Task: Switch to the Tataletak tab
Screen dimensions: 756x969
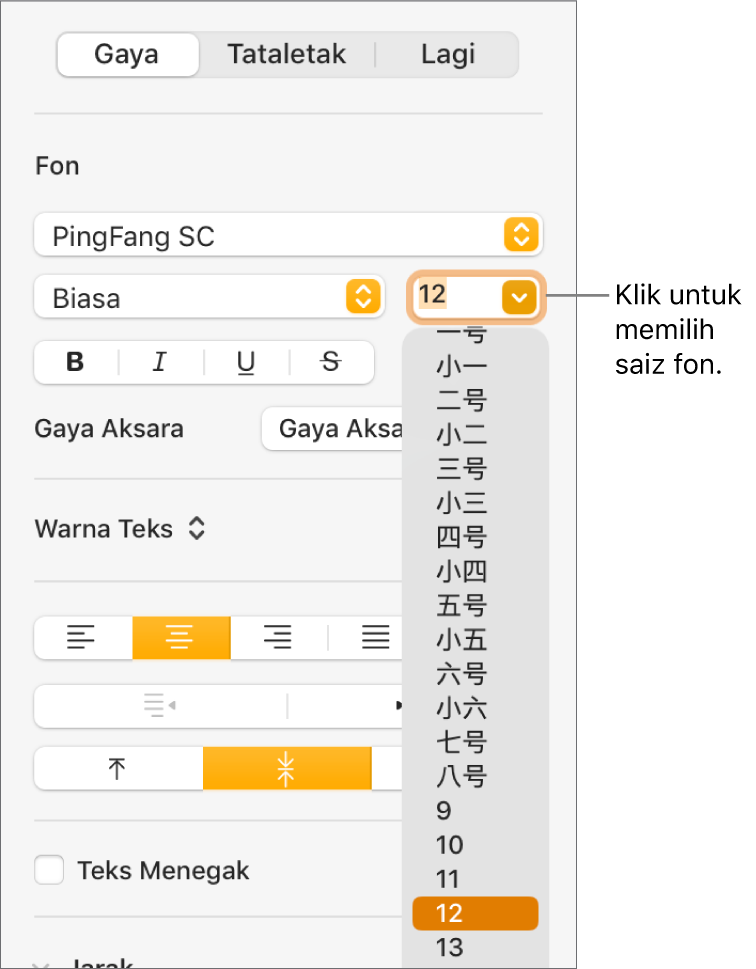Action: 287,54
